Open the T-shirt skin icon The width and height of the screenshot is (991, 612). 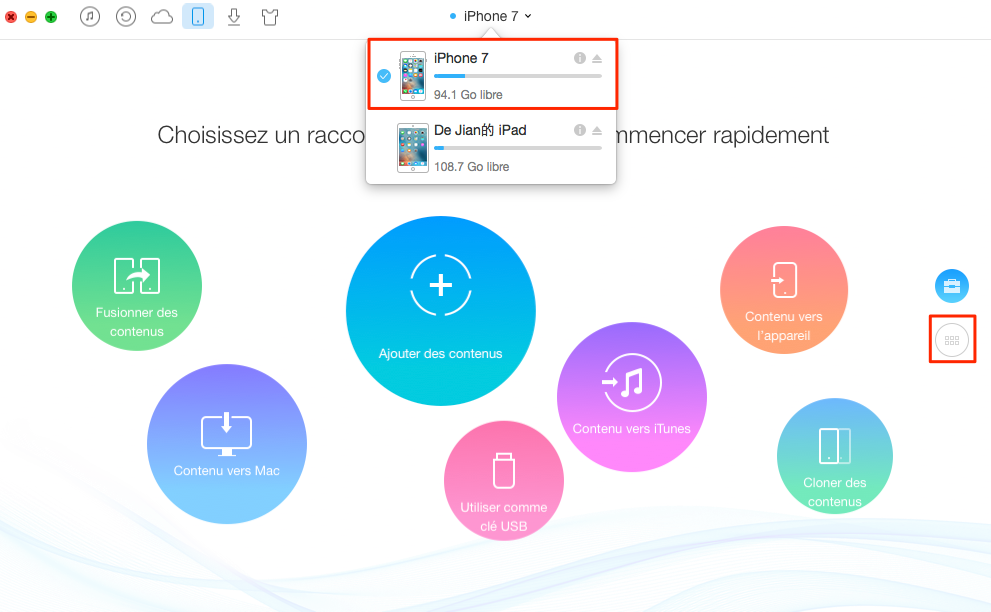pos(270,17)
